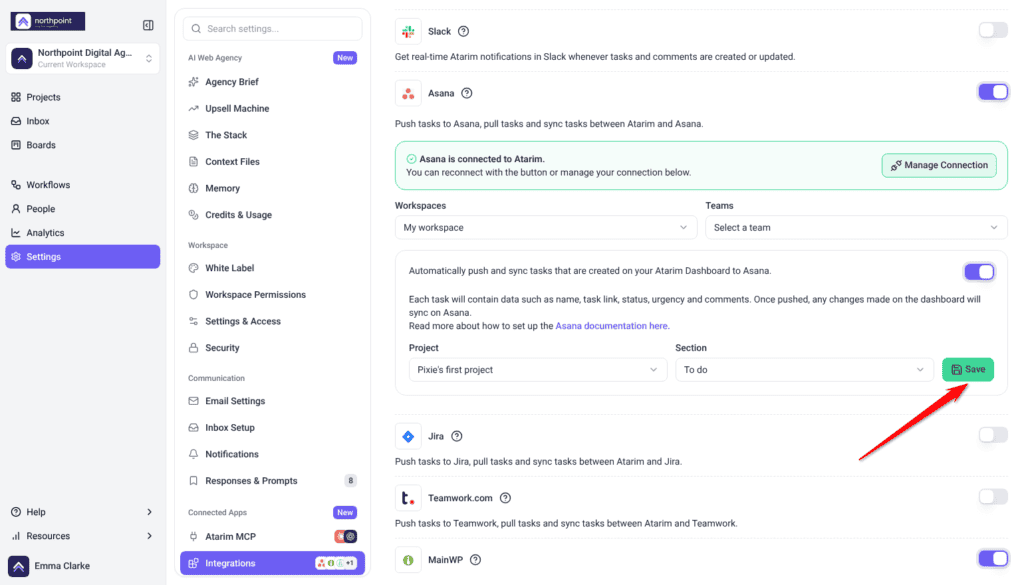Enable the Slack integration toggle
The width and height of the screenshot is (1024, 585).
click(x=993, y=30)
